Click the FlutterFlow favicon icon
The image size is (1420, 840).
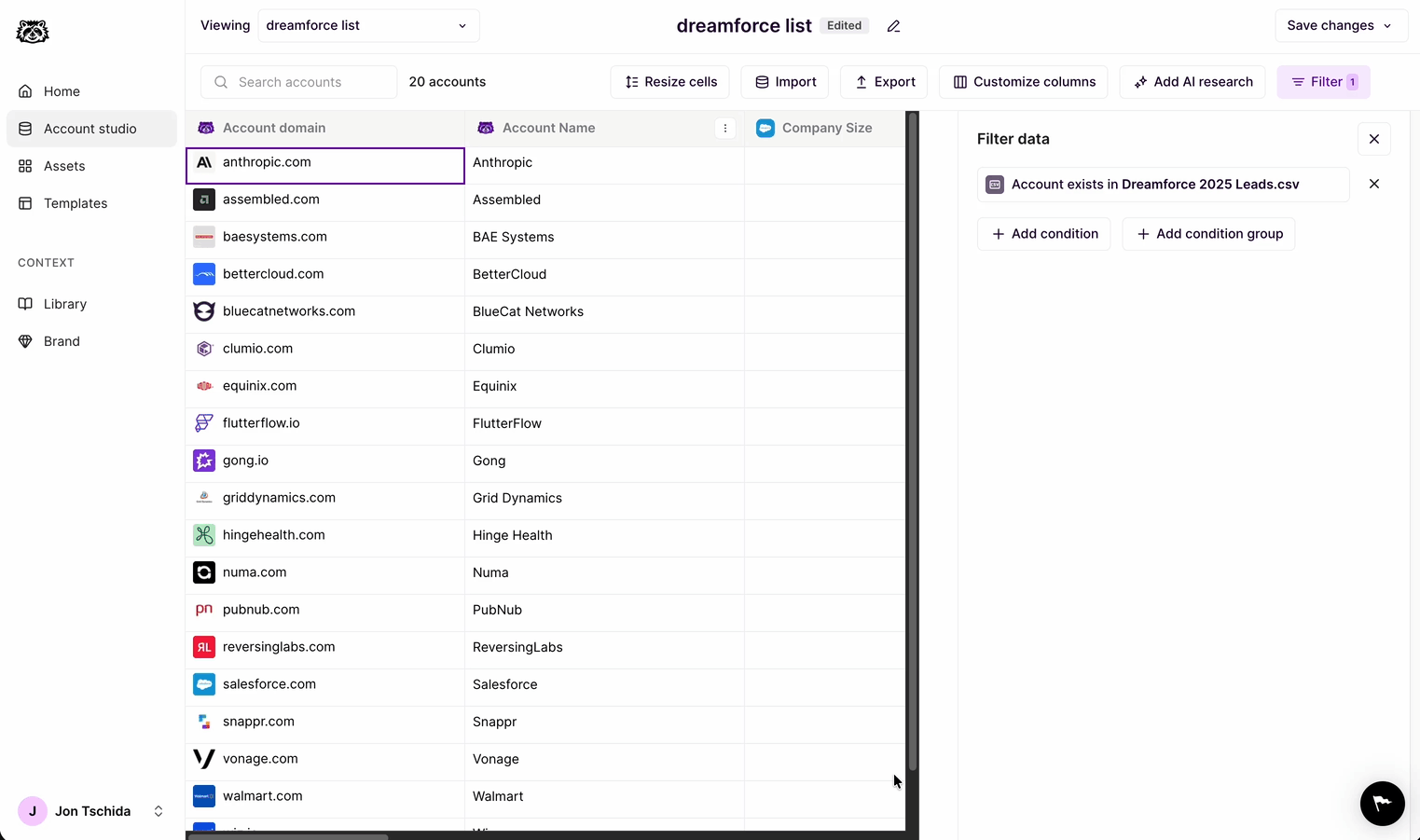(x=204, y=423)
